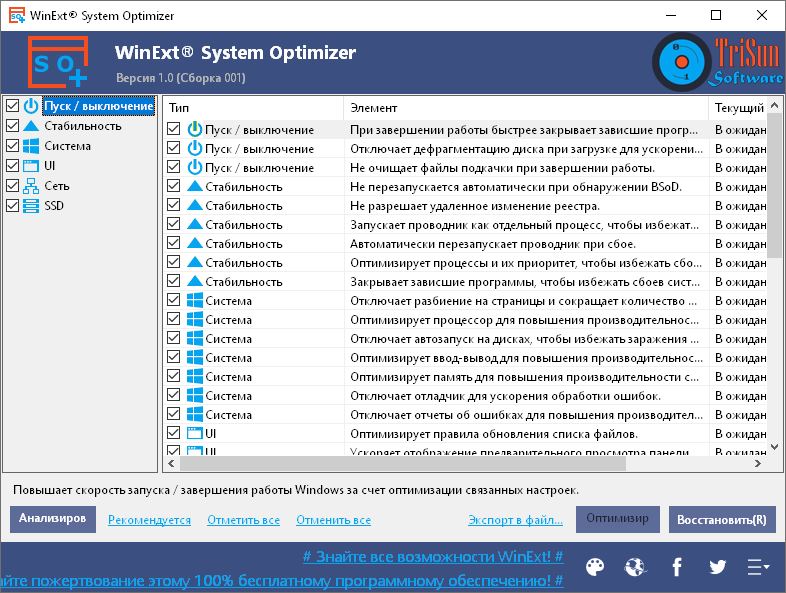Open the Знайте все возможности WinExt link
The image size is (786, 593).
[433, 556]
